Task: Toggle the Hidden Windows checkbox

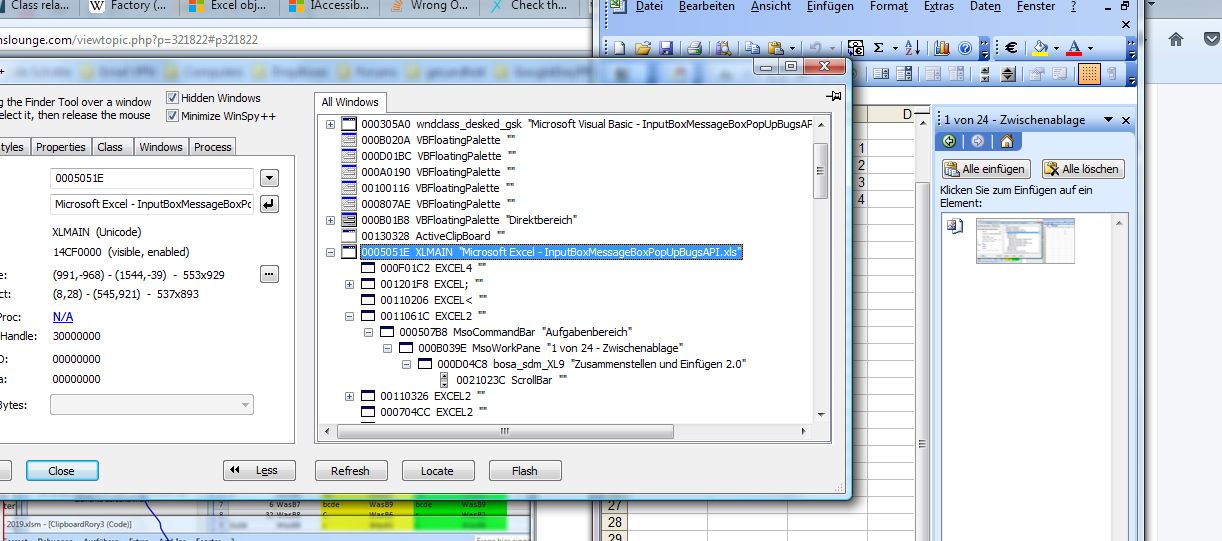Action: (x=173, y=98)
